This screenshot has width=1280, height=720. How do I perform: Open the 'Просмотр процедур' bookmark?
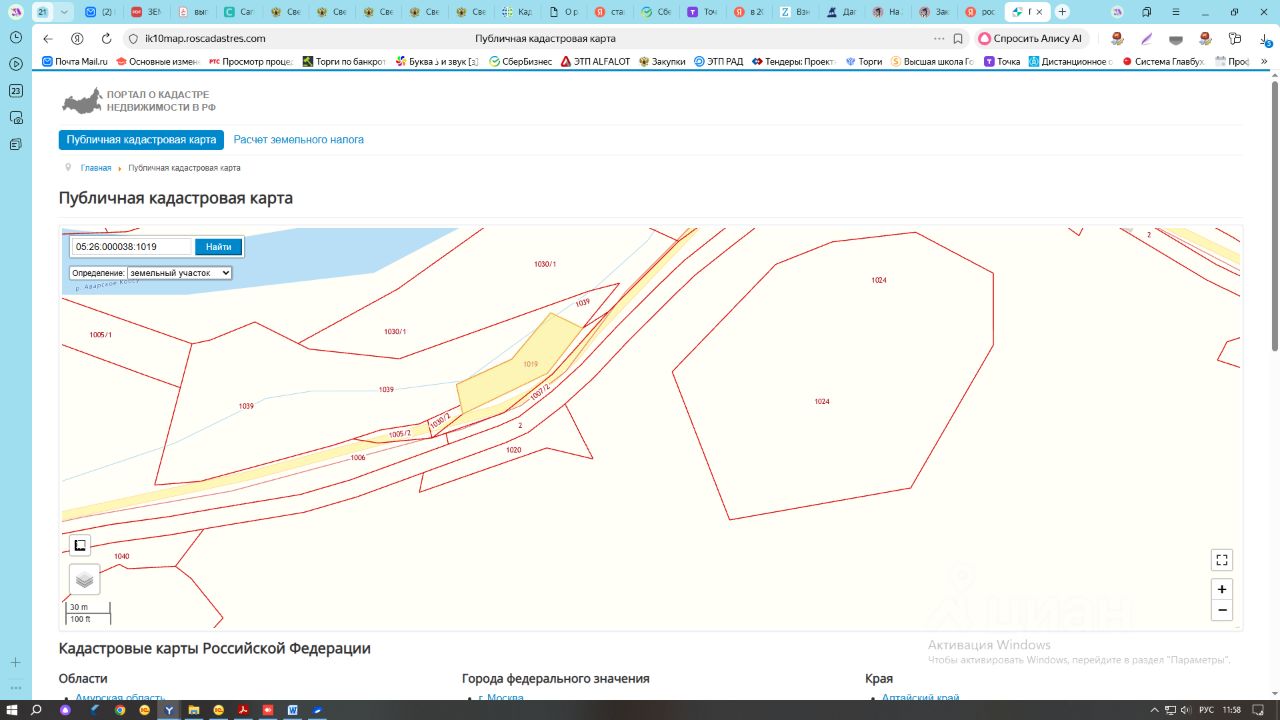pos(250,61)
